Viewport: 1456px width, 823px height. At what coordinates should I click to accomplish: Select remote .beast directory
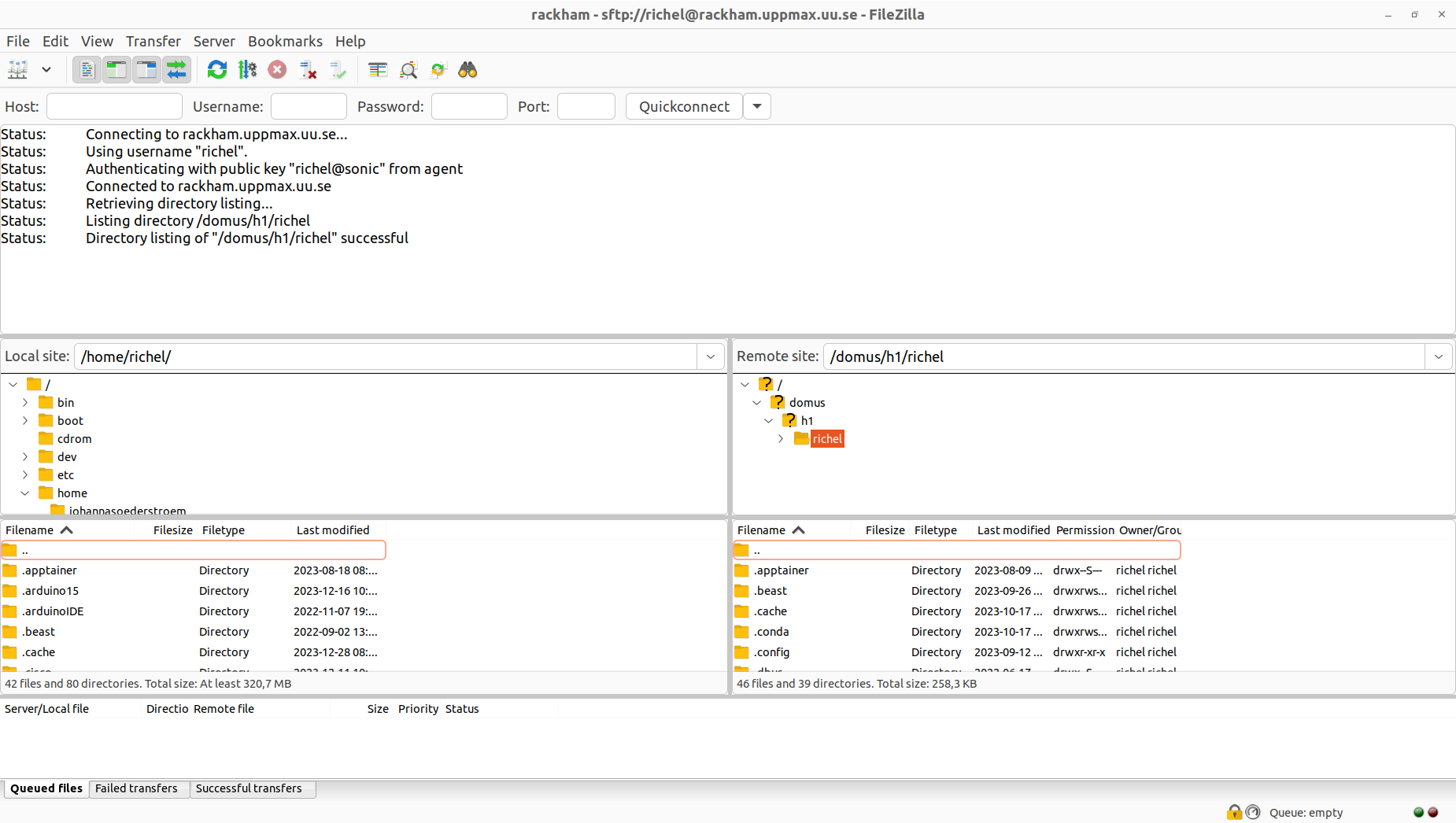957,591
